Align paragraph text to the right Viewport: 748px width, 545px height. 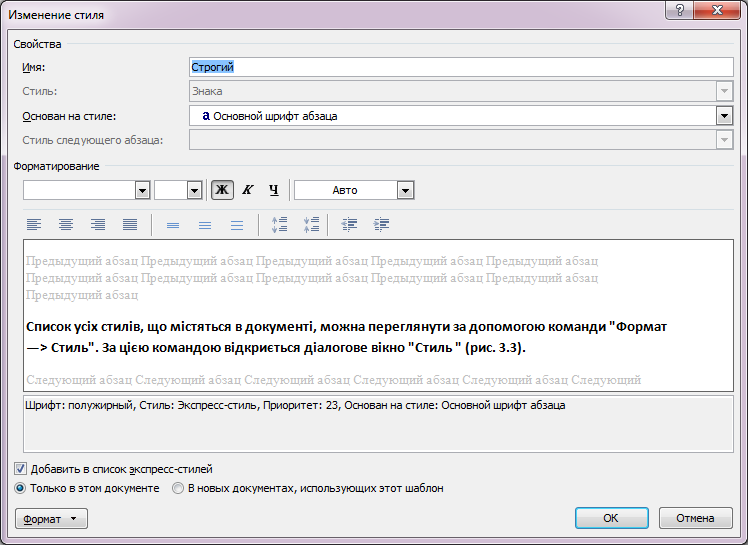(x=98, y=224)
